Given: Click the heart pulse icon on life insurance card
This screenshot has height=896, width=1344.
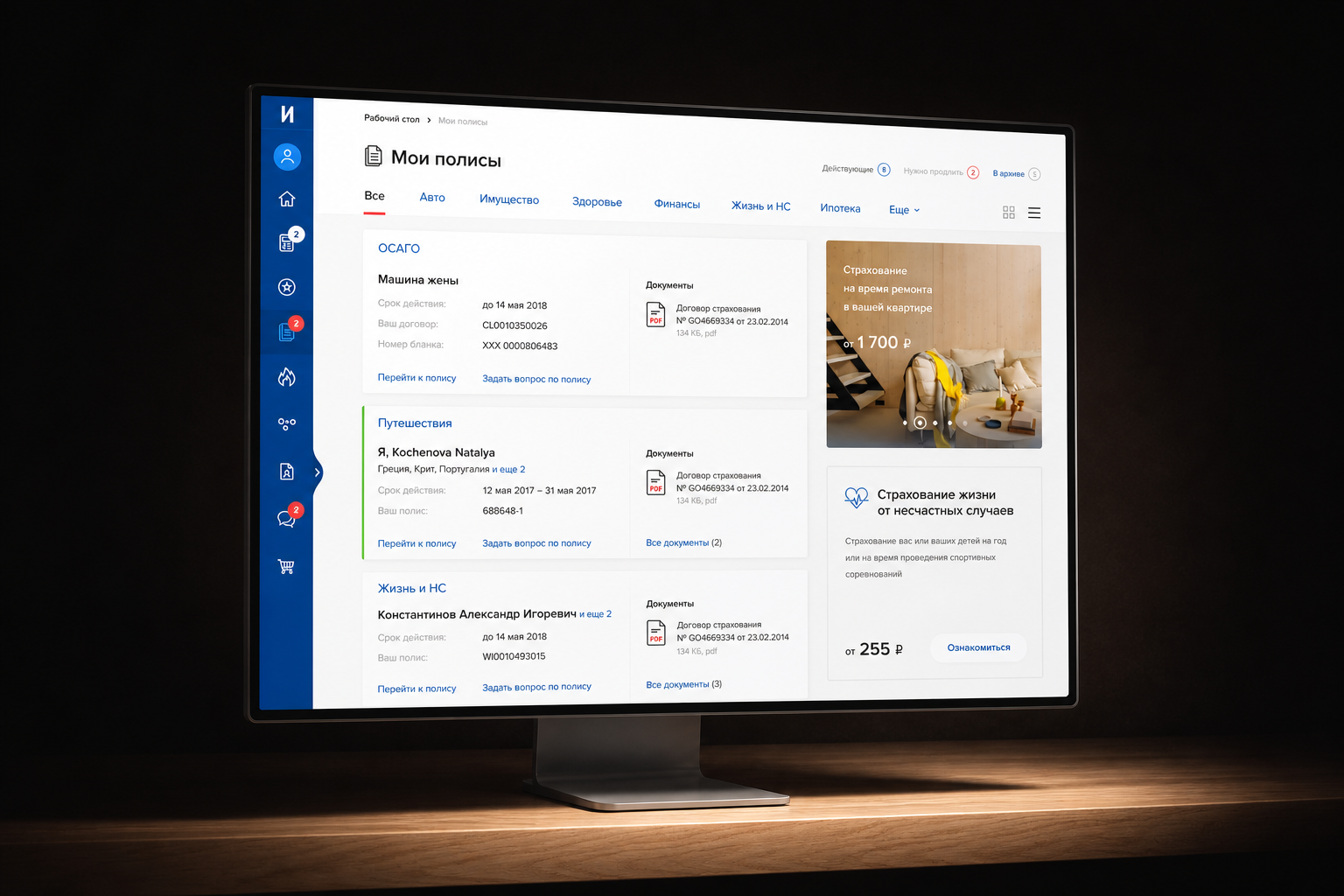Looking at the screenshot, I should pos(856,497).
